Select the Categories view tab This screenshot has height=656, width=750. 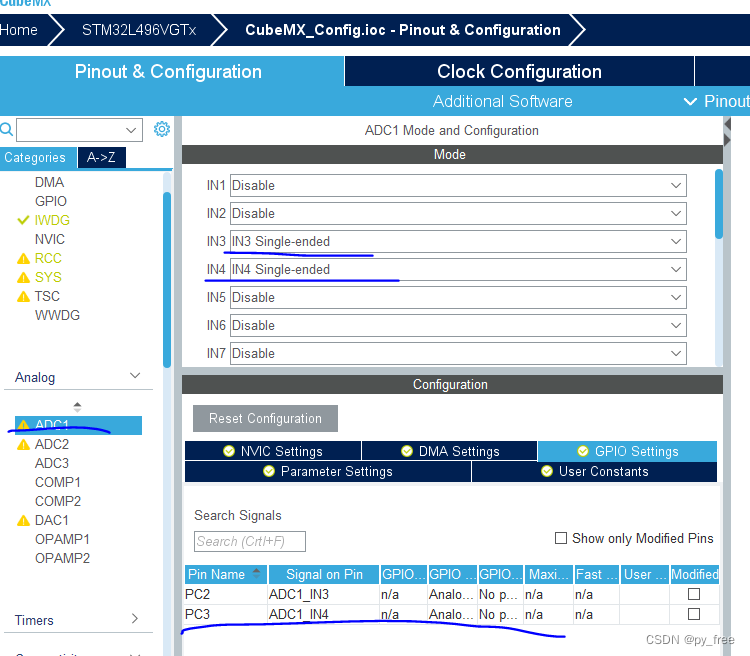coord(38,157)
